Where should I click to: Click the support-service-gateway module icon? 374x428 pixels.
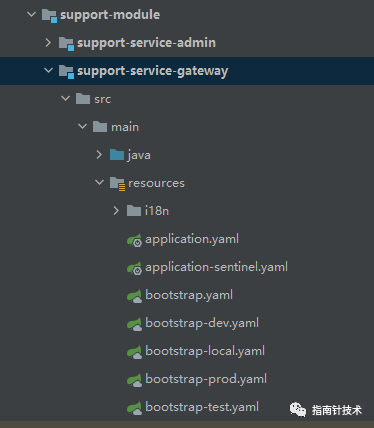tap(66, 72)
